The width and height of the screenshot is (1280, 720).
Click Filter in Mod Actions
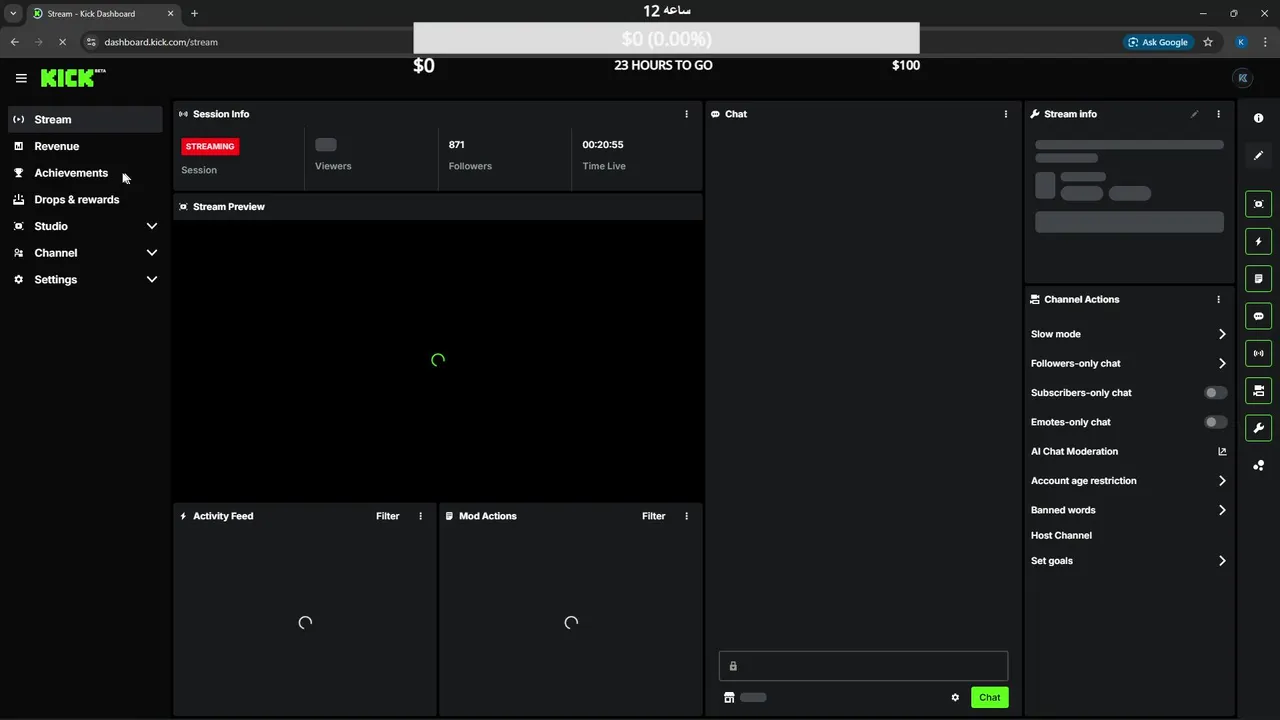coord(653,516)
